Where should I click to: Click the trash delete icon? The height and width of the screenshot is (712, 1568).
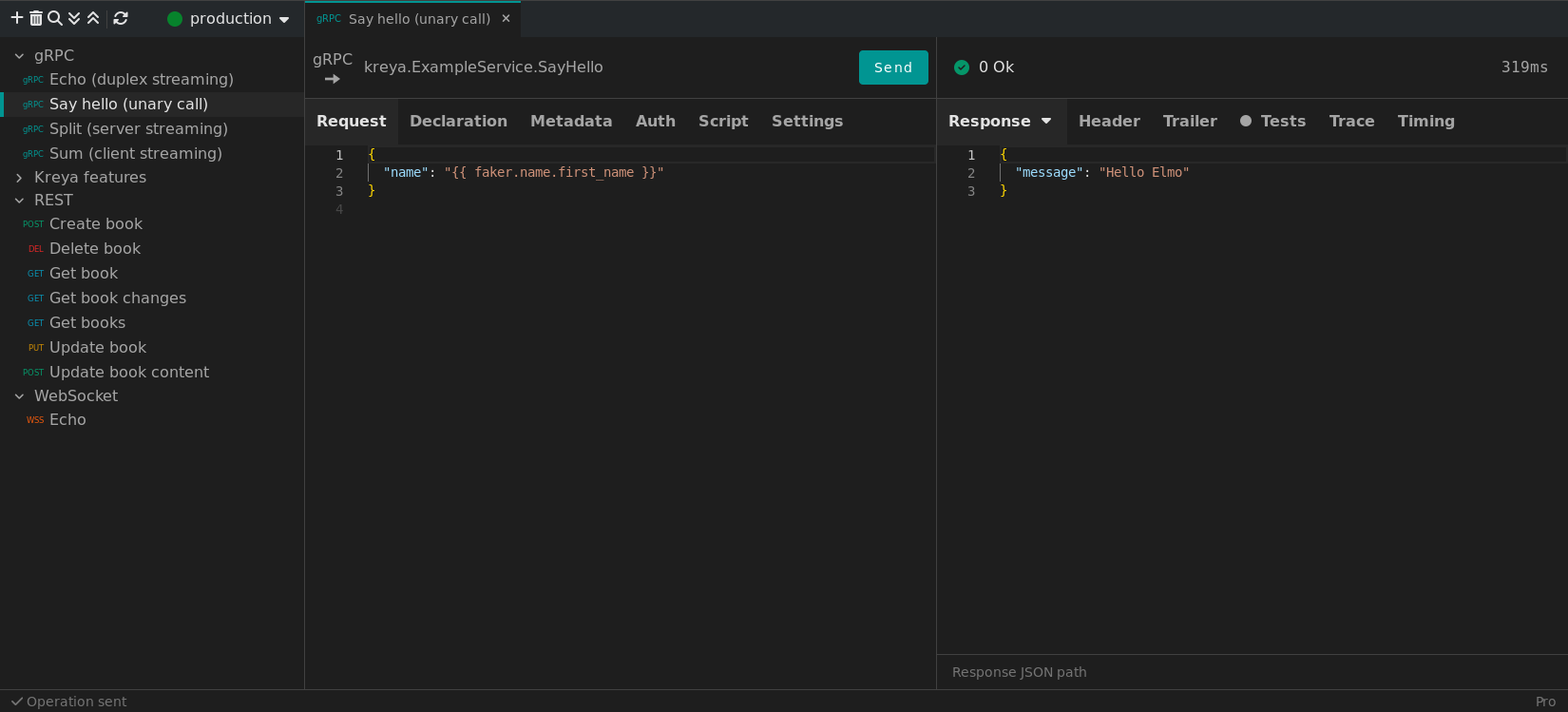[x=36, y=18]
